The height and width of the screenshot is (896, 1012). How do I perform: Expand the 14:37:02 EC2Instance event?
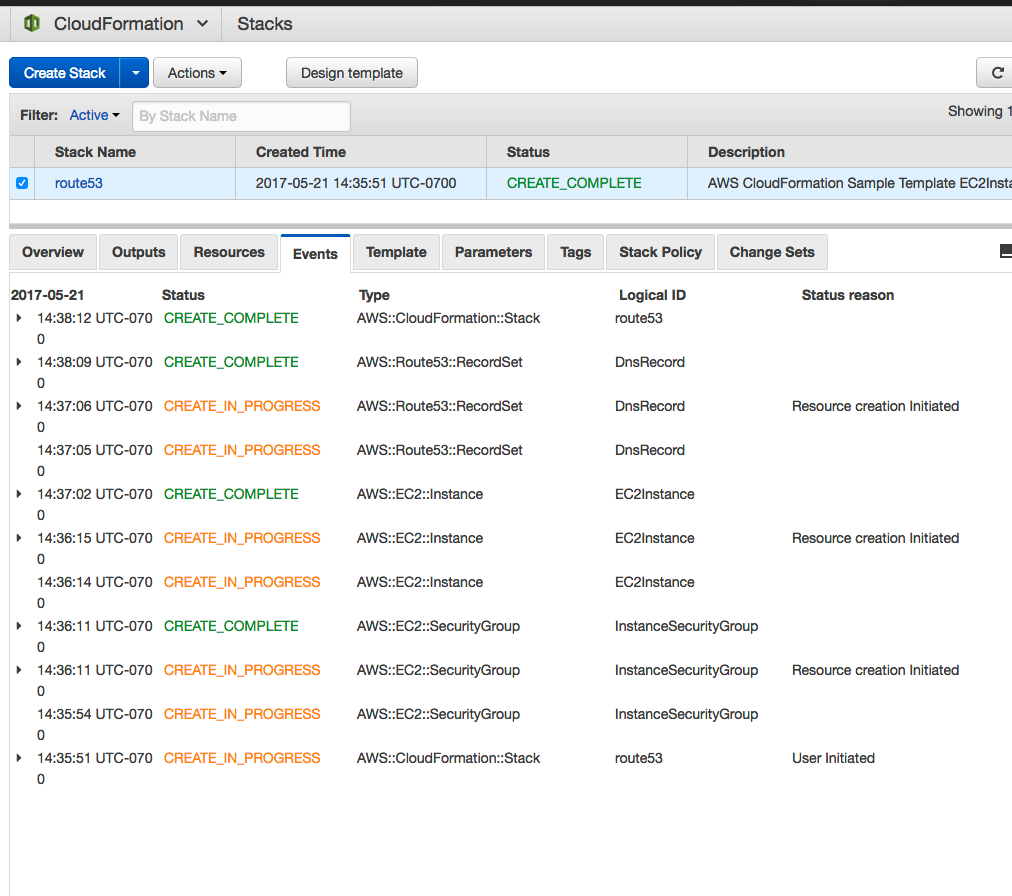(x=19, y=494)
